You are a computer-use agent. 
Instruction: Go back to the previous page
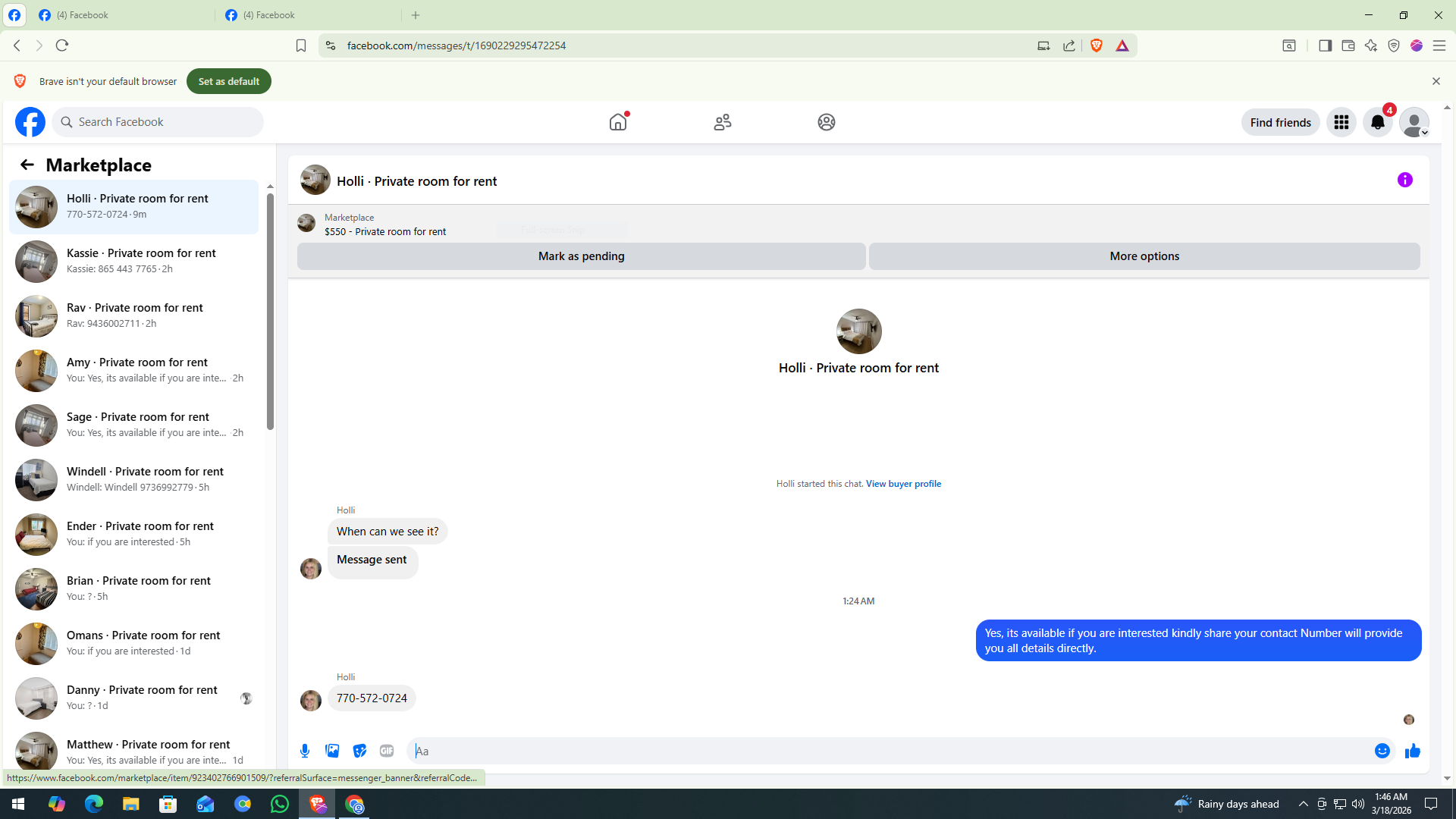click(x=17, y=45)
